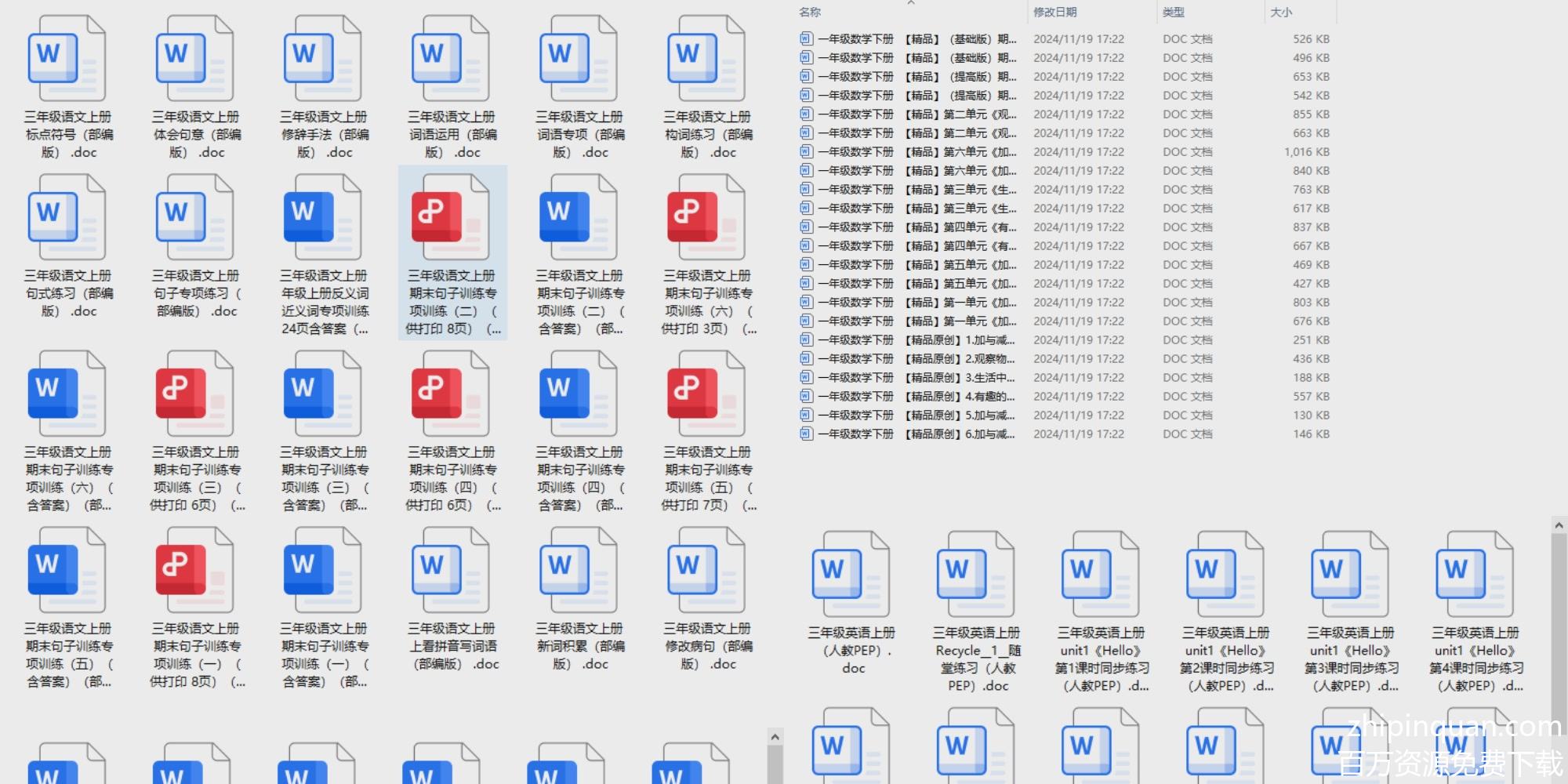Open the 上看拼音写词语 doc icon
1568x784 pixels.
[451, 572]
